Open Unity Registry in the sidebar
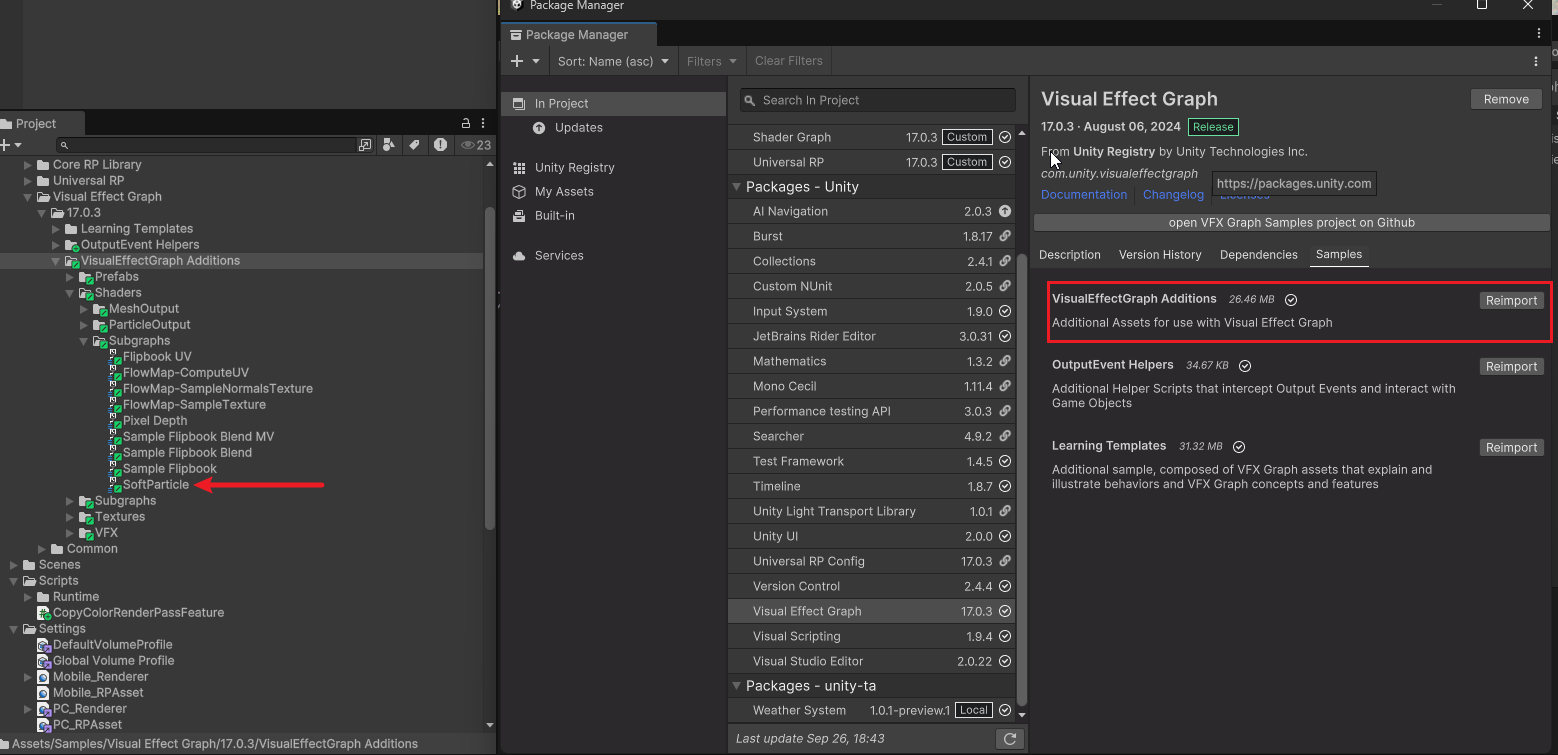Image resolution: width=1558 pixels, height=755 pixels. (574, 167)
